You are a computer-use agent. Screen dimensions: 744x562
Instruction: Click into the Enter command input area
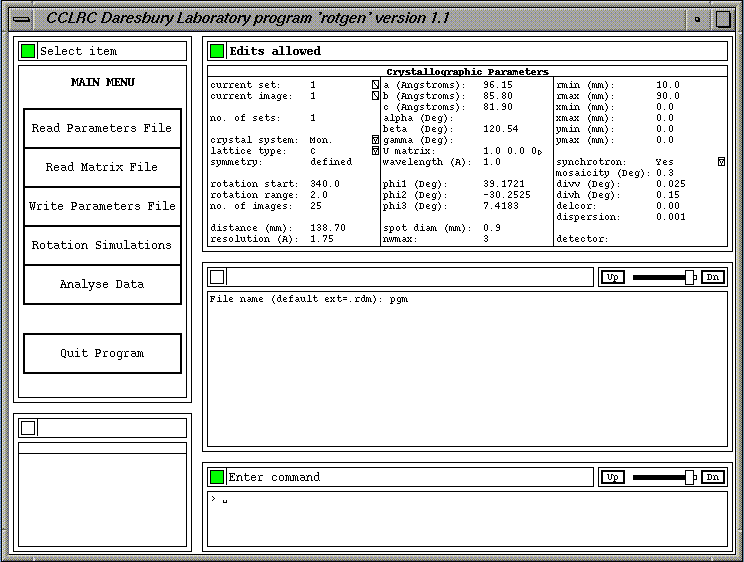(468, 517)
